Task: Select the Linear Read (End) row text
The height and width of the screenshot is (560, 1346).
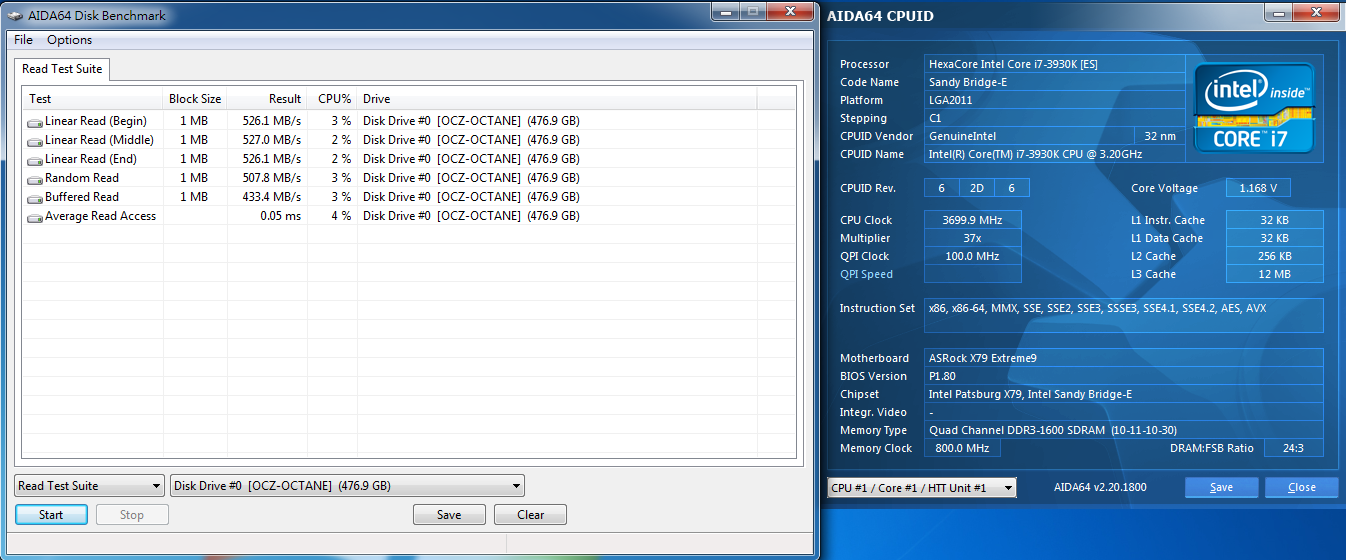Action: tap(91, 160)
